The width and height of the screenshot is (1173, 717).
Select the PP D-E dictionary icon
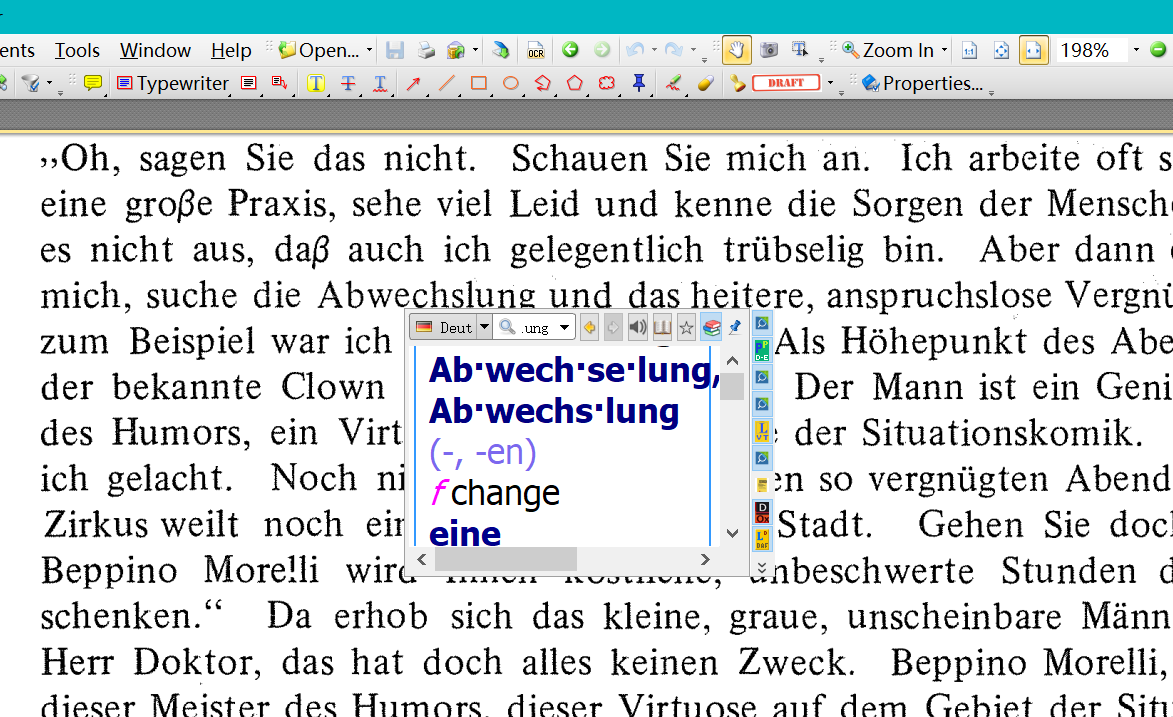pyautogui.click(x=762, y=350)
